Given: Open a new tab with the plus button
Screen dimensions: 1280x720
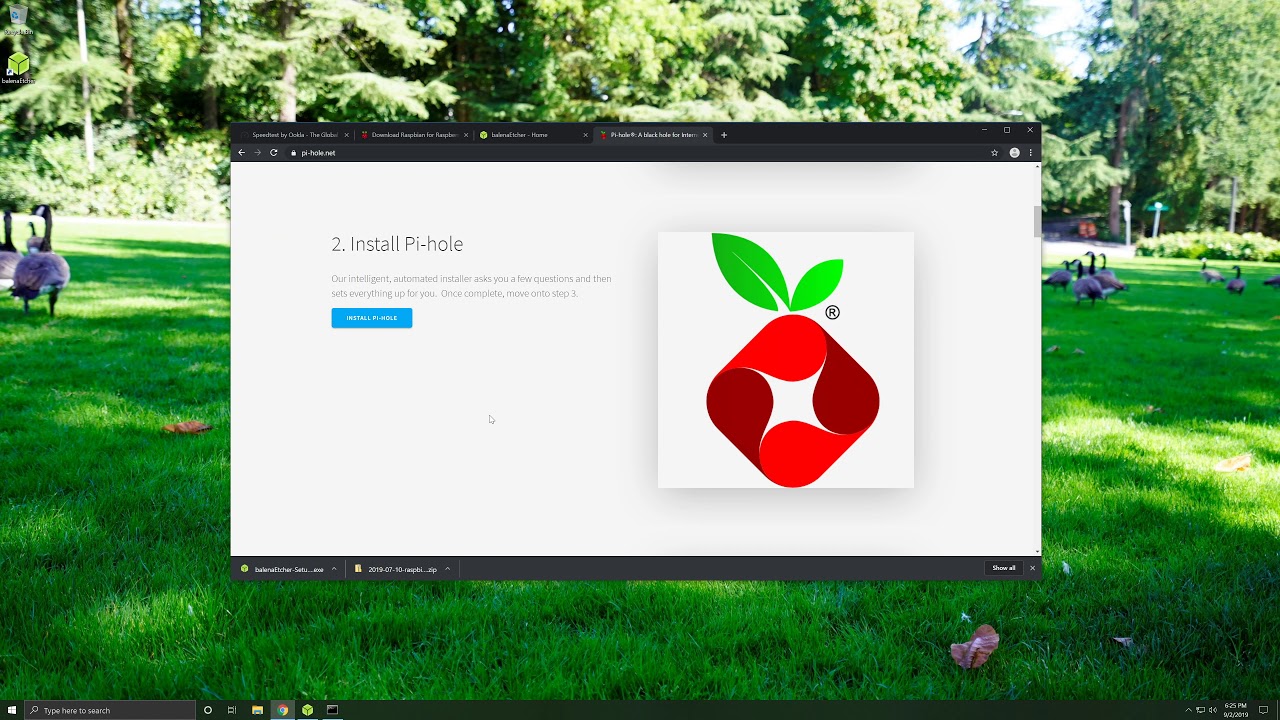Looking at the screenshot, I should 724,135.
